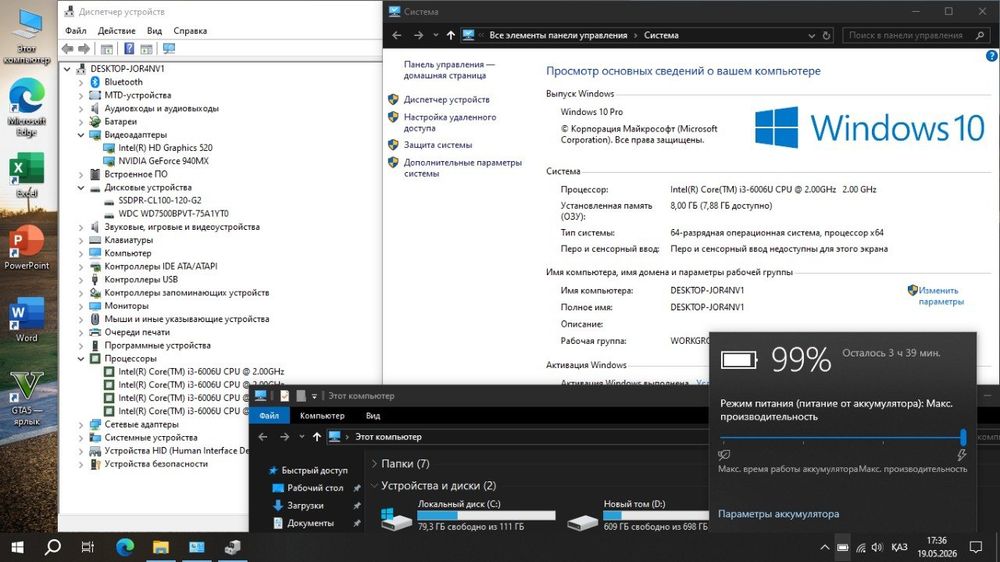
Task: Go up one level in Система window
Action: 451,36
